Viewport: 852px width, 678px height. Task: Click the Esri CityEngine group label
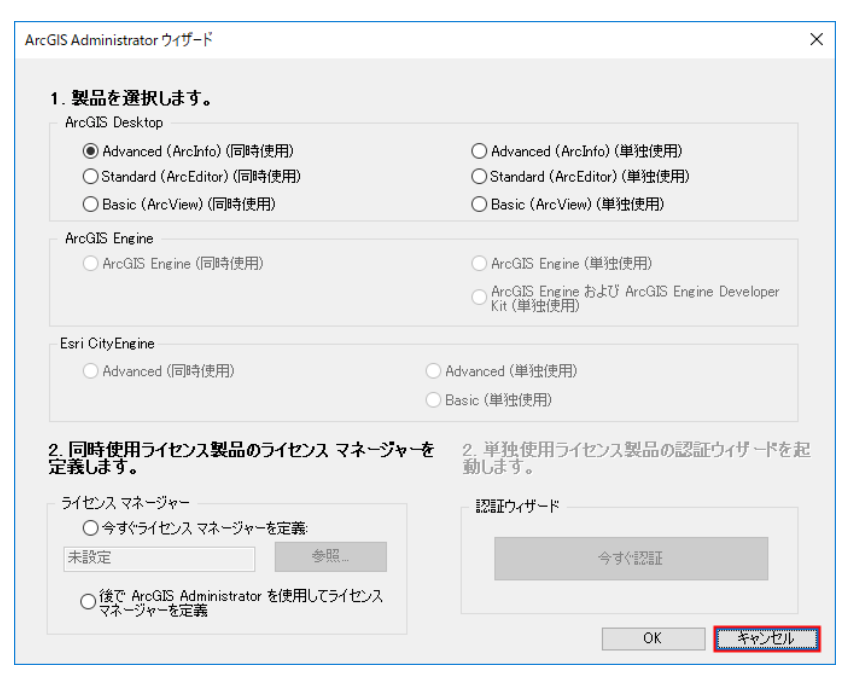click(x=108, y=344)
